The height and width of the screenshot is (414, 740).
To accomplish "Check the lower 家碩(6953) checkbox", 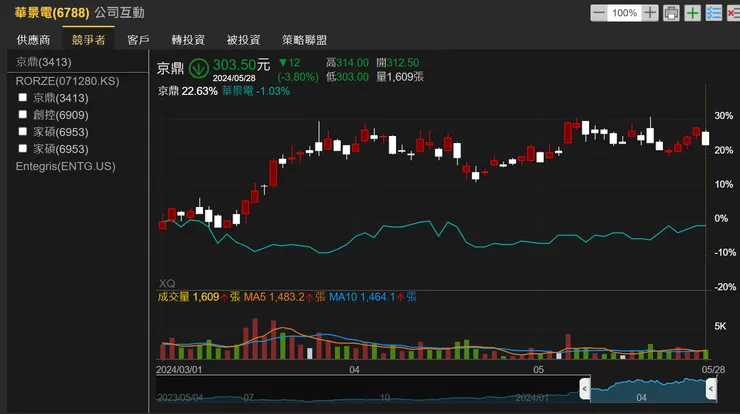I will (x=22, y=148).
